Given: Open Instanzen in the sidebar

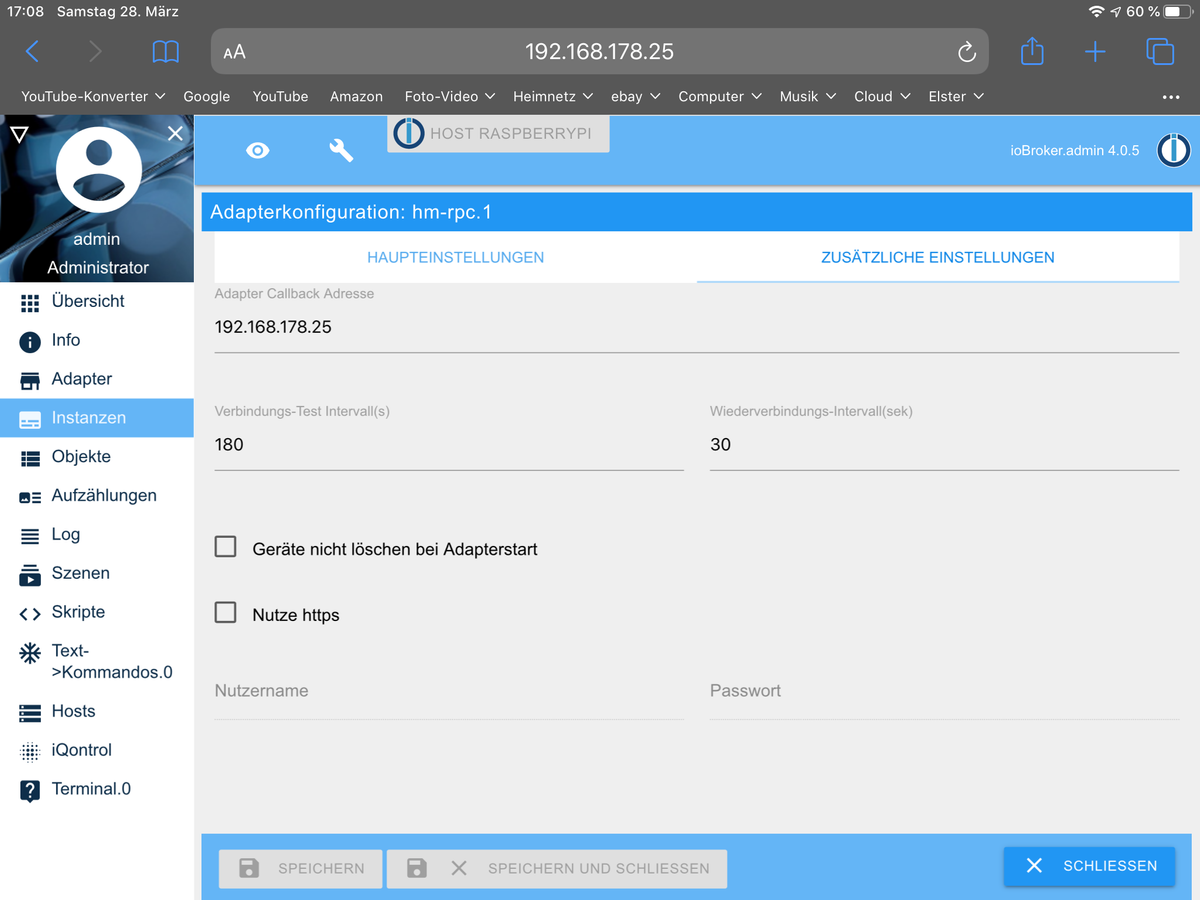Looking at the screenshot, I should click(x=96, y=418).
